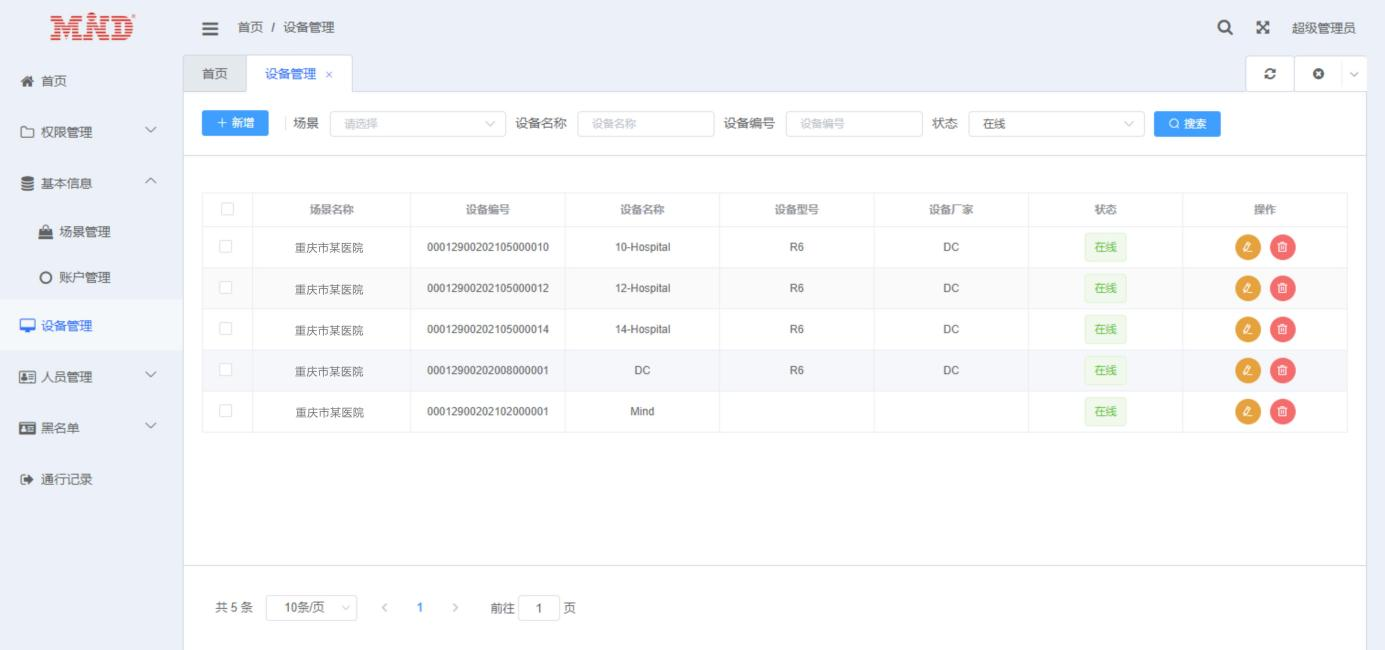Close the tab using circled X icon
Viewport: 1385px width, 650px height.
tap(1318, 74)
